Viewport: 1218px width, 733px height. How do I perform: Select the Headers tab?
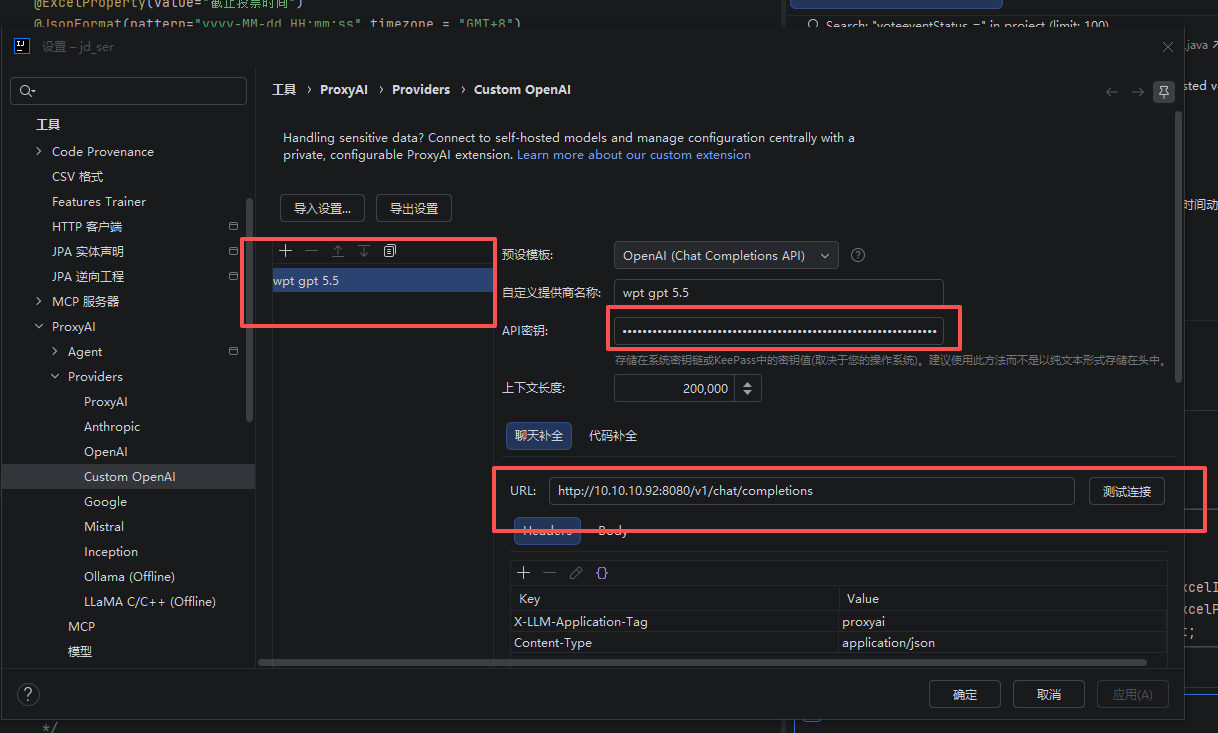(547, 530)
